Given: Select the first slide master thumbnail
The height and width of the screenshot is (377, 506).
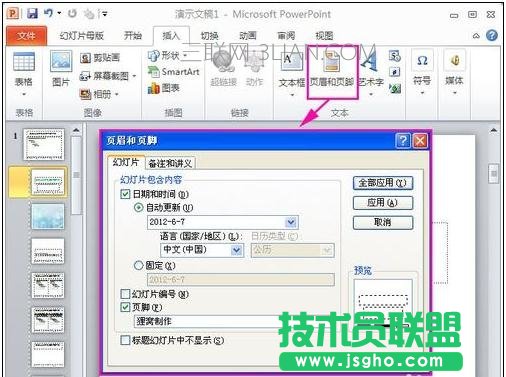Looking at the screenshot, I should coord(43,145).
